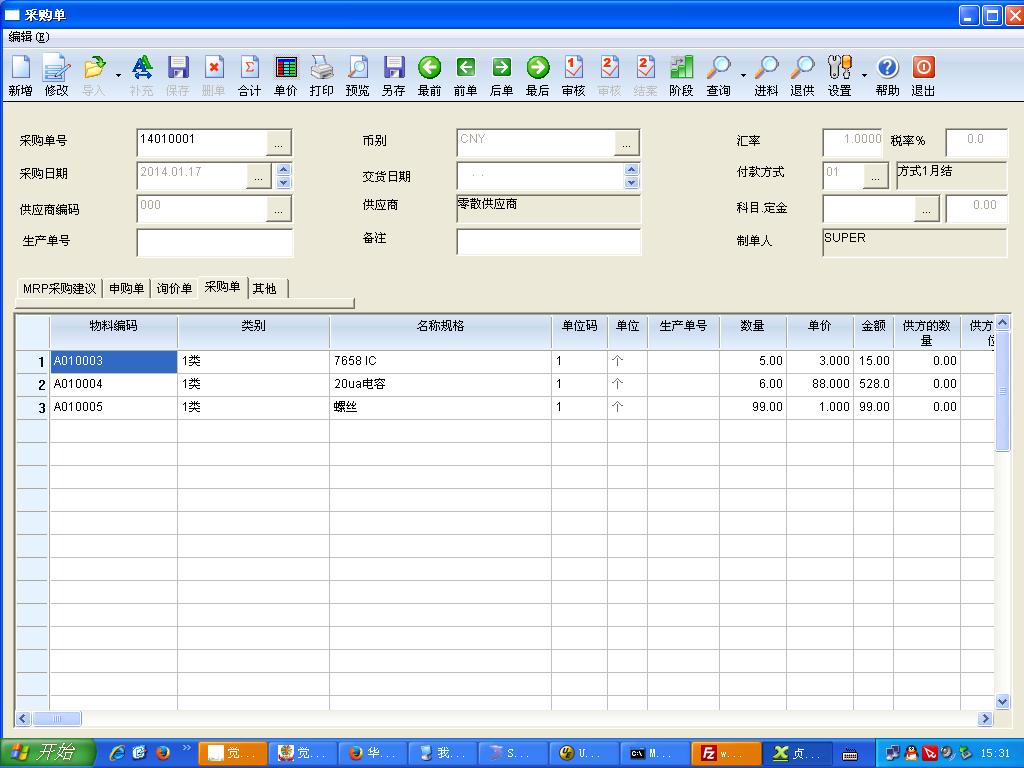Open lookup button beside 采购单号 field
This screenshot has height=768, width=1024.
(279, 143)
